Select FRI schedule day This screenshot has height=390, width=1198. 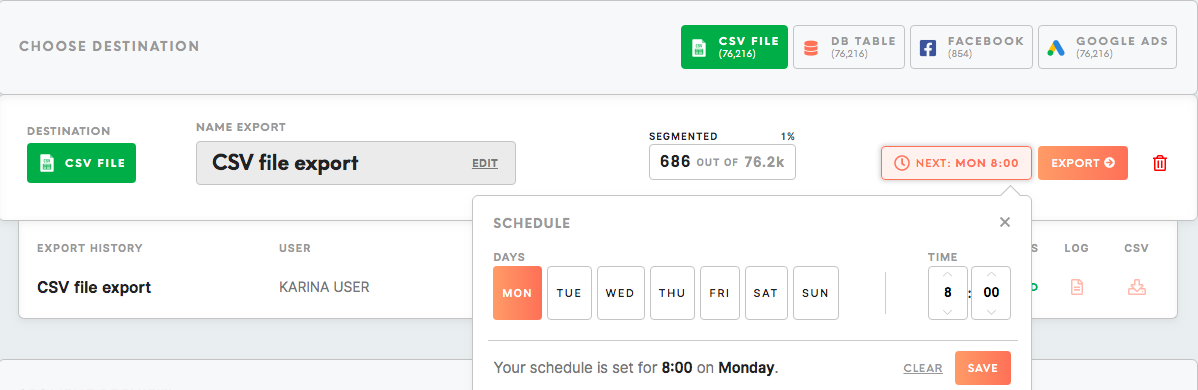719,293
